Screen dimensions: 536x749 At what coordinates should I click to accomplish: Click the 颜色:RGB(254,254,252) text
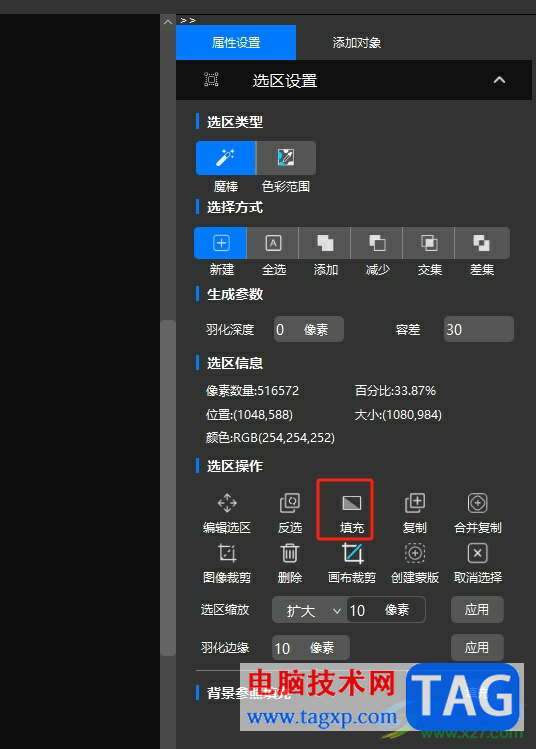(x=270, y=438)
